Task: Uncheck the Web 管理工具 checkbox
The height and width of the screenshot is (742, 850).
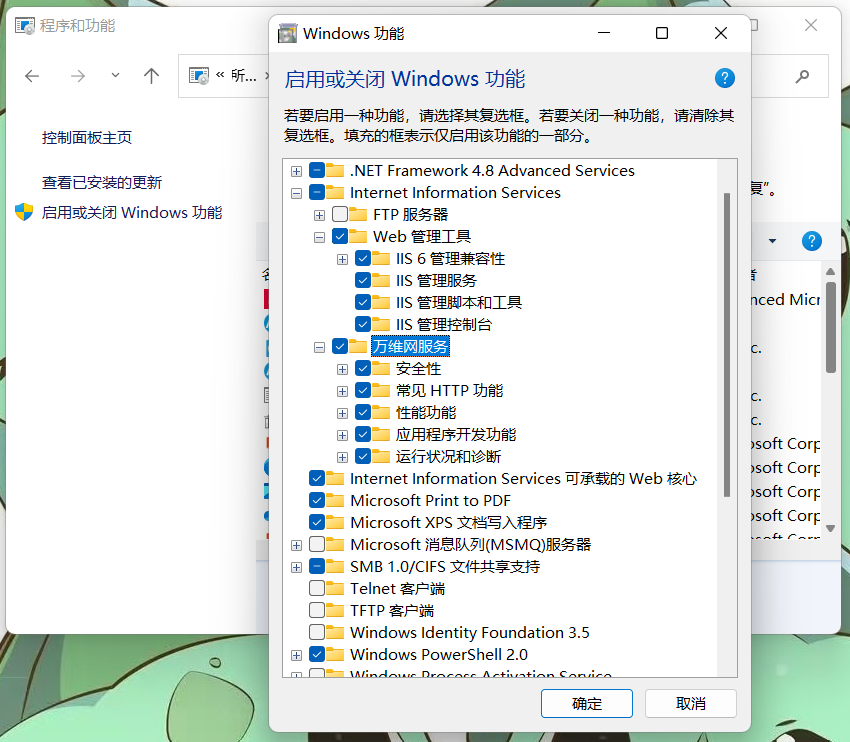Action: pos(340,236)
